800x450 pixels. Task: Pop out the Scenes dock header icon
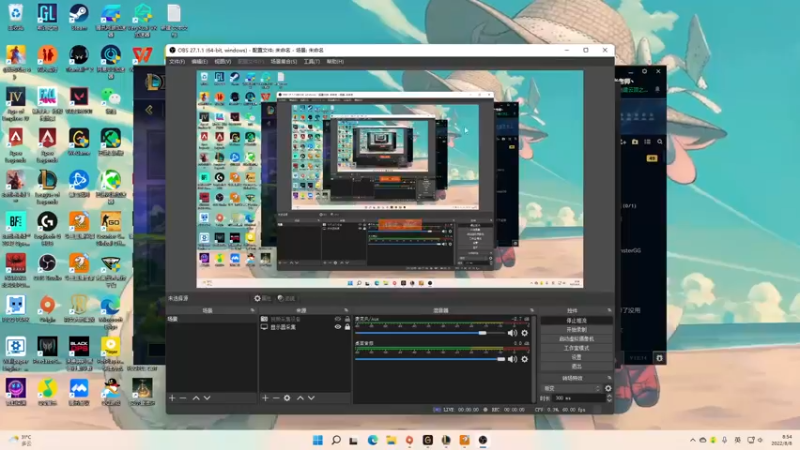pos(252,310)
